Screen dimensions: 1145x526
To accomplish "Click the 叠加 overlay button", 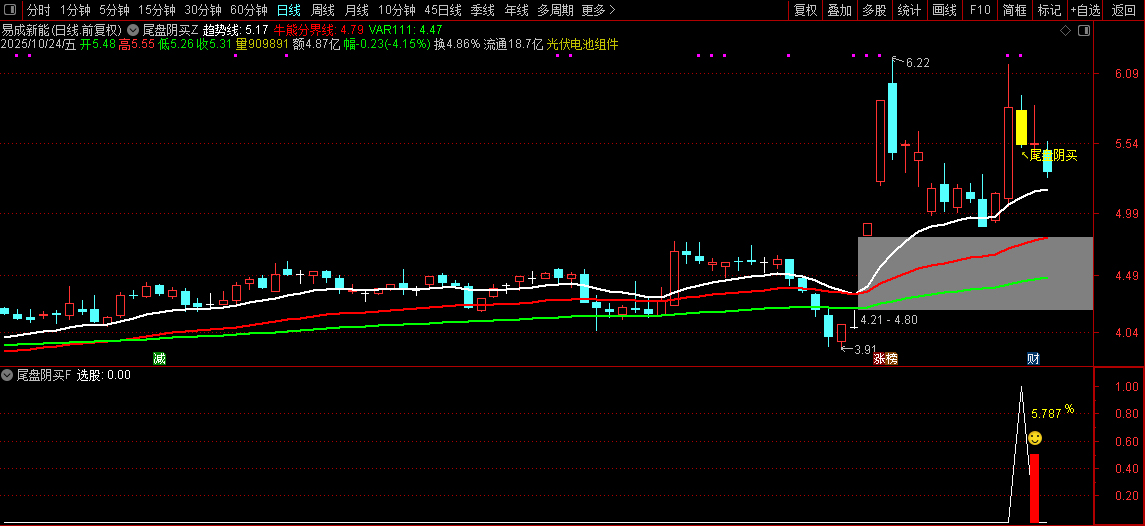I will coord(839,10).
